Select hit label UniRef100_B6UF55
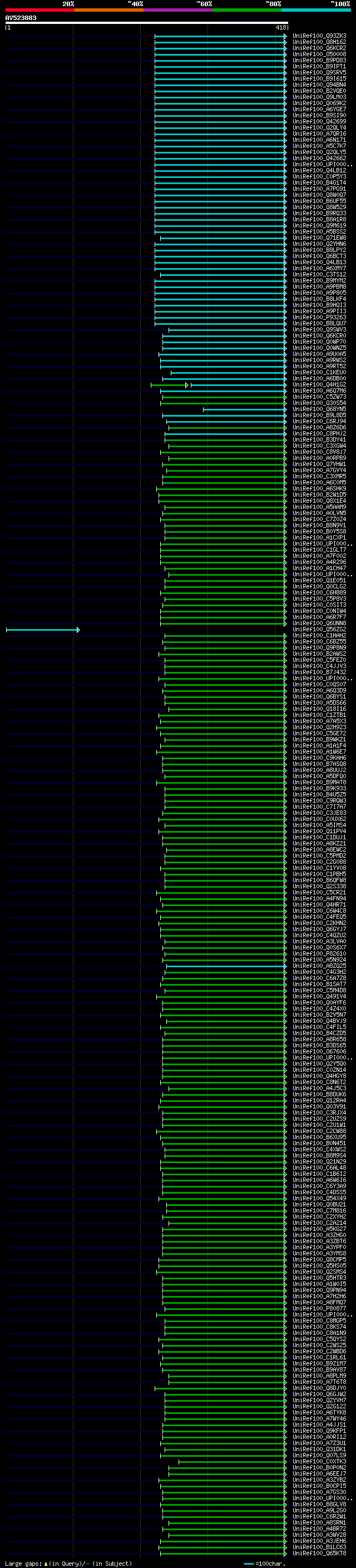The width and height of the screenshot is (356, 1568). (319, 201)
